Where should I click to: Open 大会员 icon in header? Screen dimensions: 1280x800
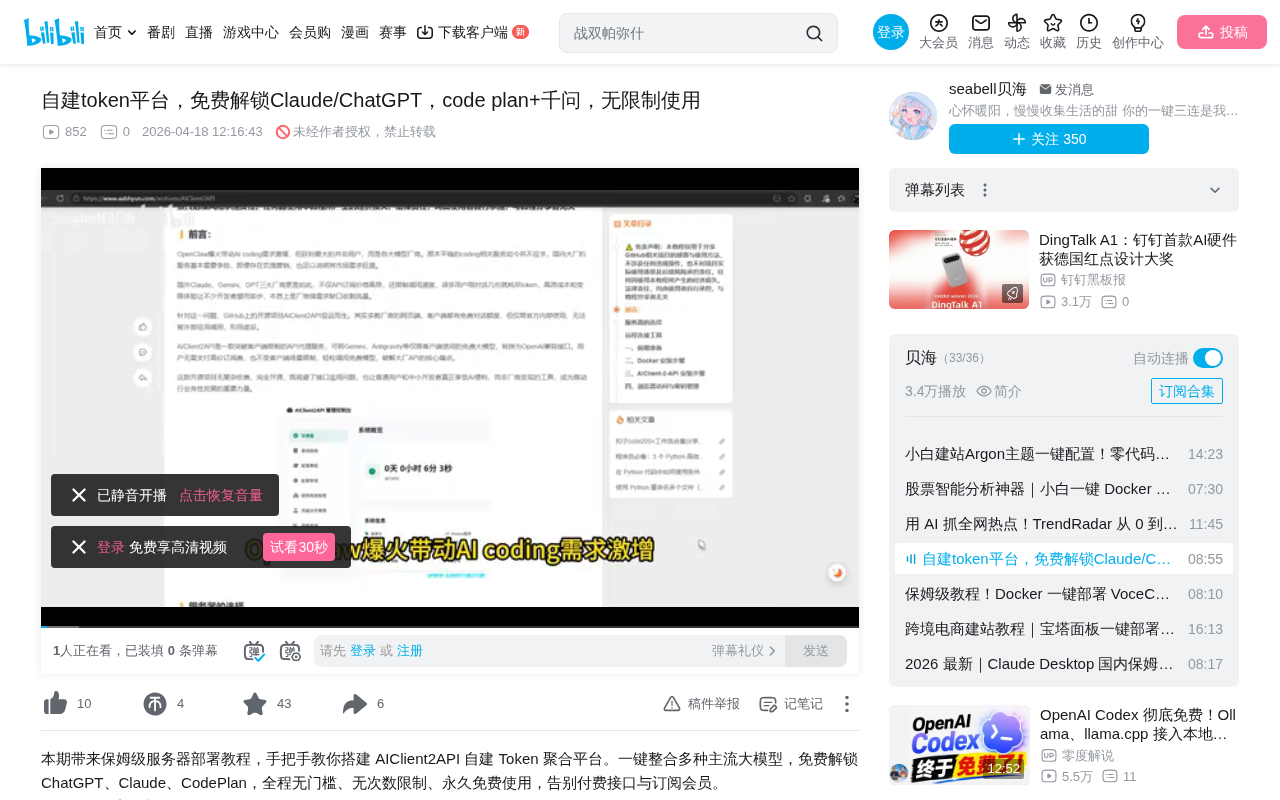[938, 23]
